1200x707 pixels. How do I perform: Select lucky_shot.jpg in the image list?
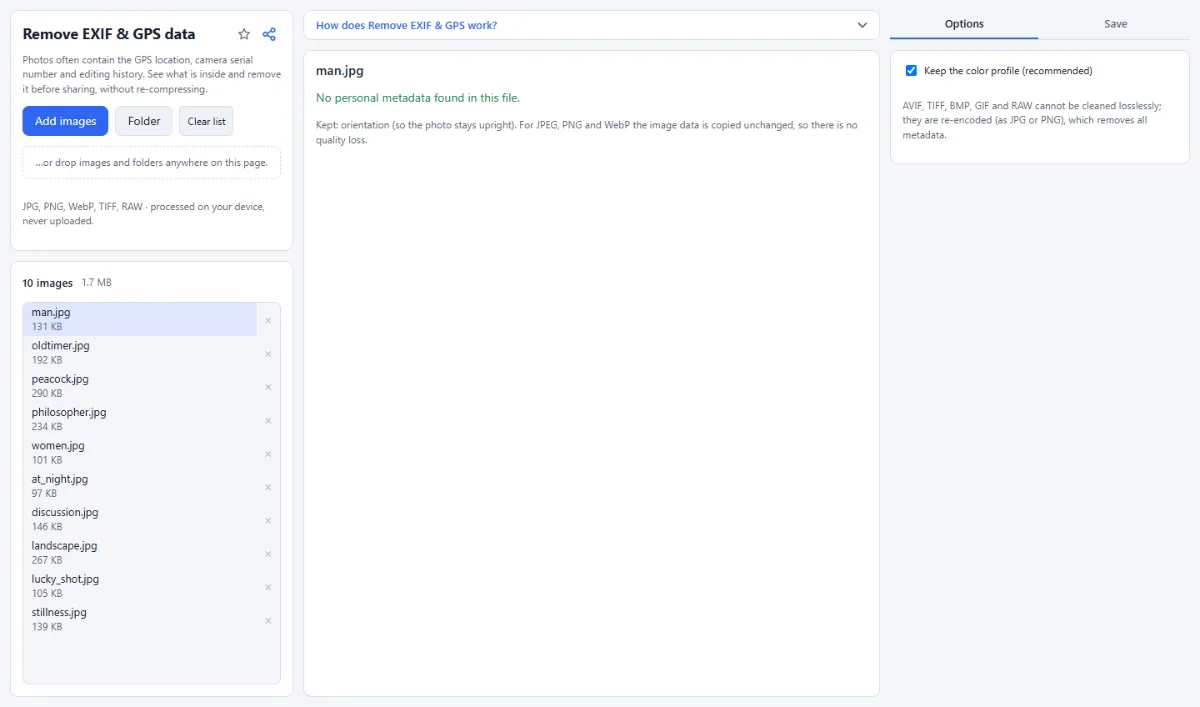click(140, 586)
